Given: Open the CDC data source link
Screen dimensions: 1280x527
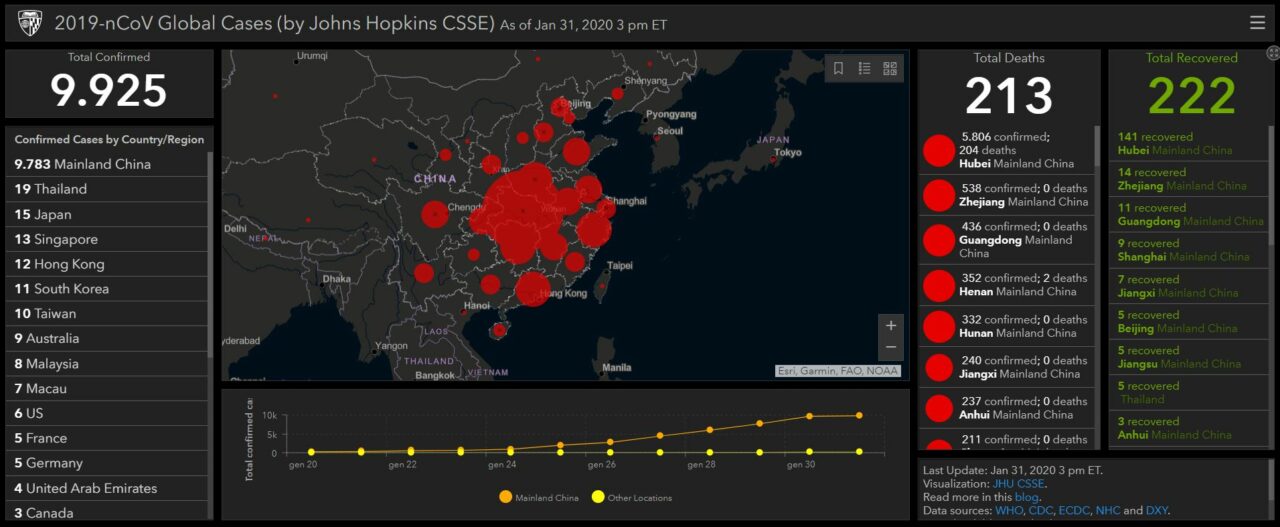Looking at the screenshot, I should [x=1039, y=510].
